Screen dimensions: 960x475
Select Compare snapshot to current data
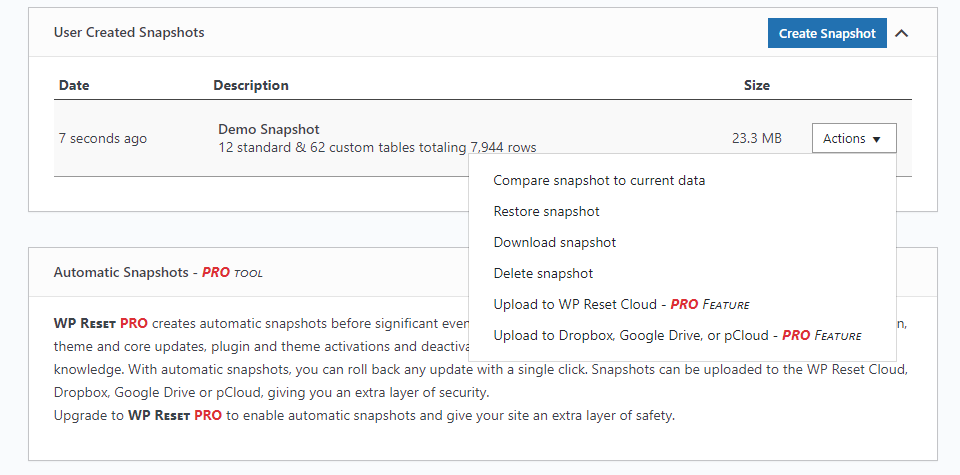click(599, 181)
